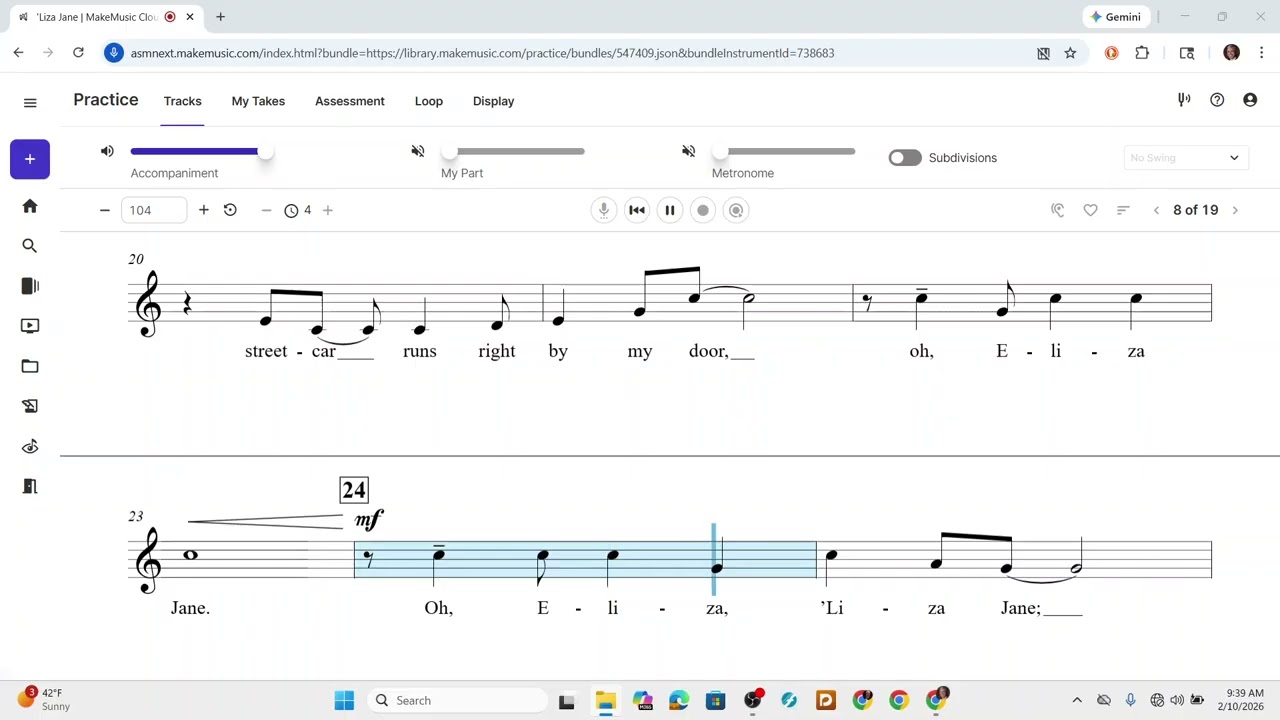The height and width of the screenshot is (720, 1280).
Task: Open the crossed-out easel icon in sidebar
Action: pyautogui.click(x=30, y=406)
